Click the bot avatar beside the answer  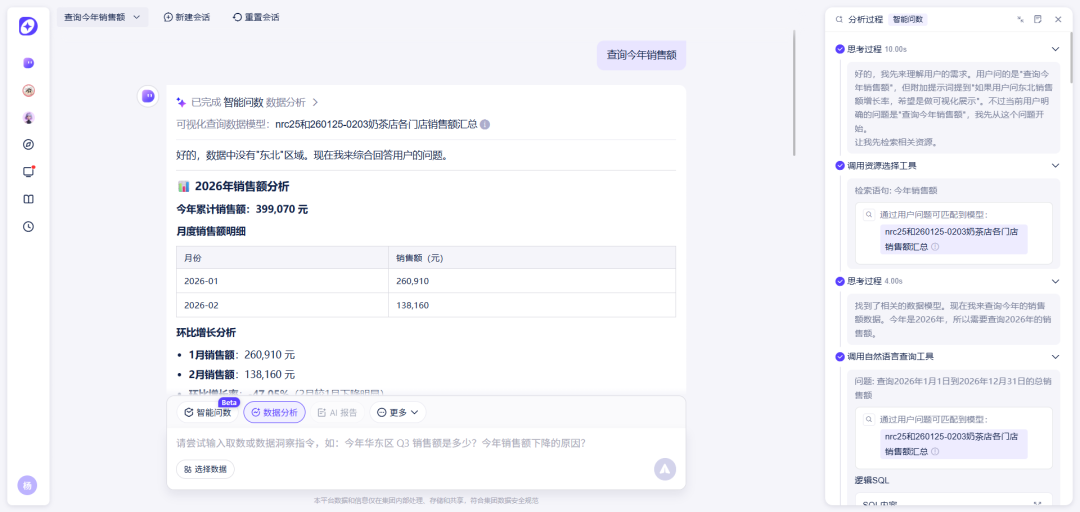coord(147,96)
